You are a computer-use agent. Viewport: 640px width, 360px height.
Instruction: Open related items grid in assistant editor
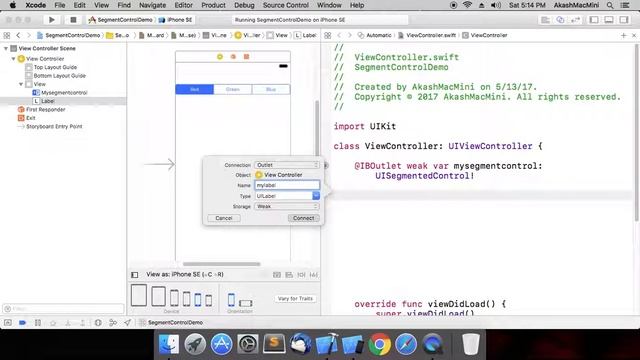[x=327, y=36]
